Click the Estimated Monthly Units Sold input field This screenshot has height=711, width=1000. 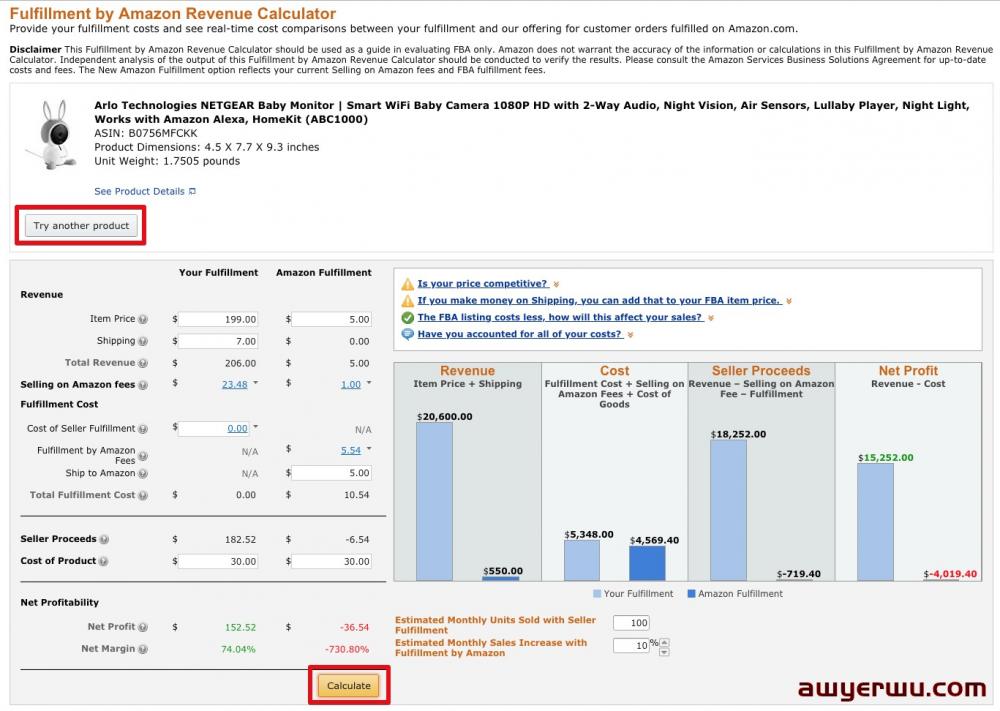click(x=631, y=624)
